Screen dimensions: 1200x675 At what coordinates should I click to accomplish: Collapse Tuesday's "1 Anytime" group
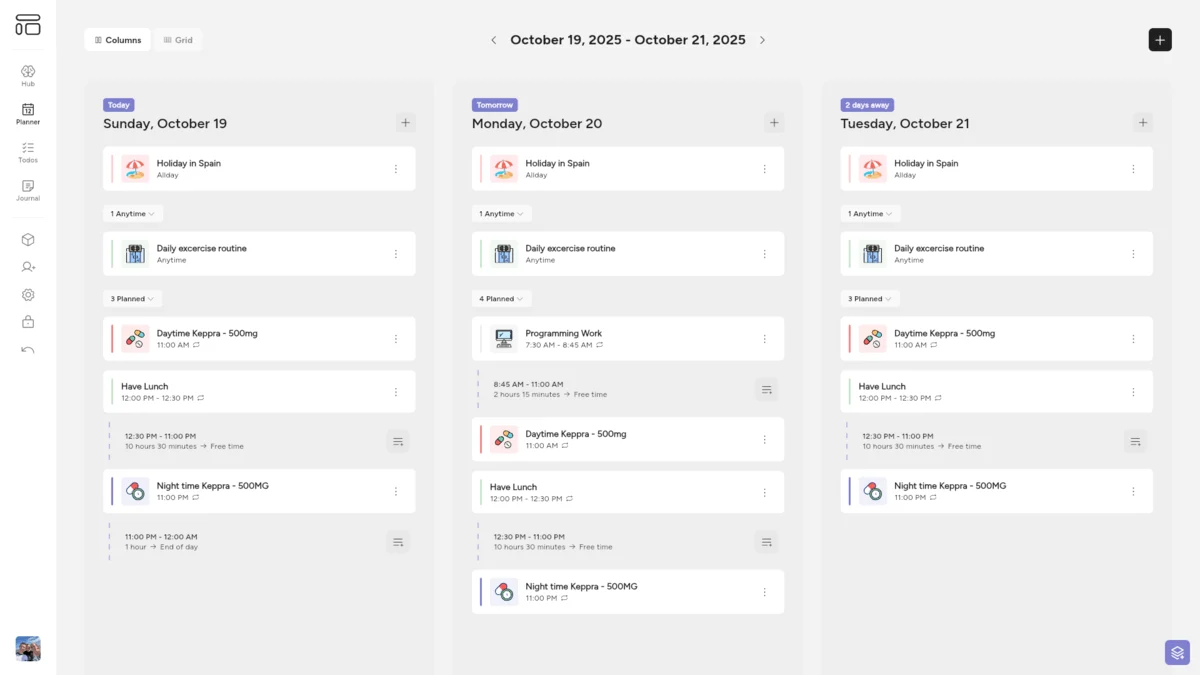[x=870, y=214]
